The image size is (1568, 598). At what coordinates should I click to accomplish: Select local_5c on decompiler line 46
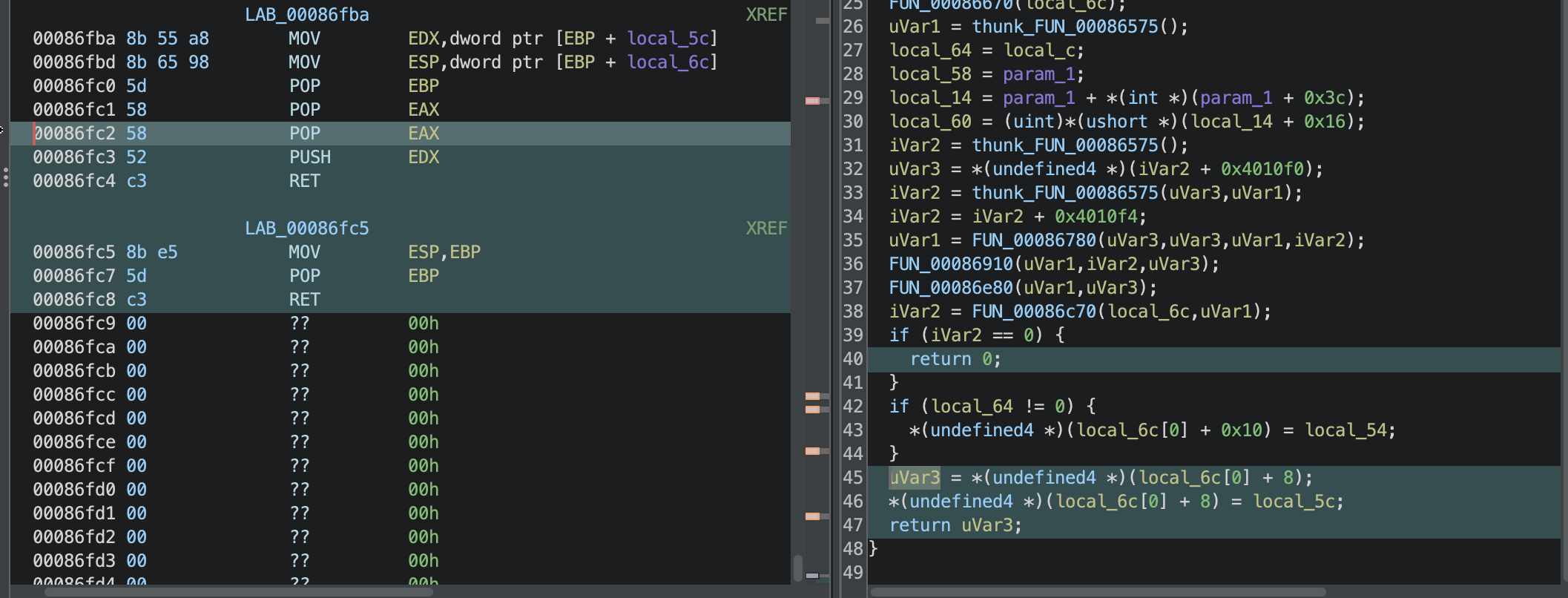(x=1294, y=502)
